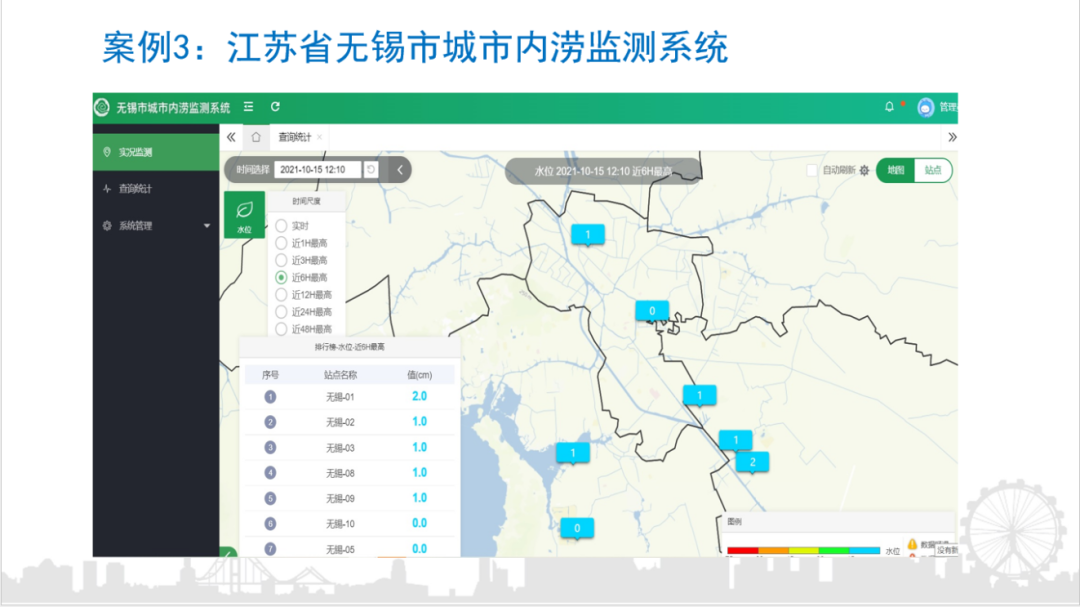Click the red legend color segment
Screen dimensions: 1080x607
pyautogui.click(x=742, y=551)
